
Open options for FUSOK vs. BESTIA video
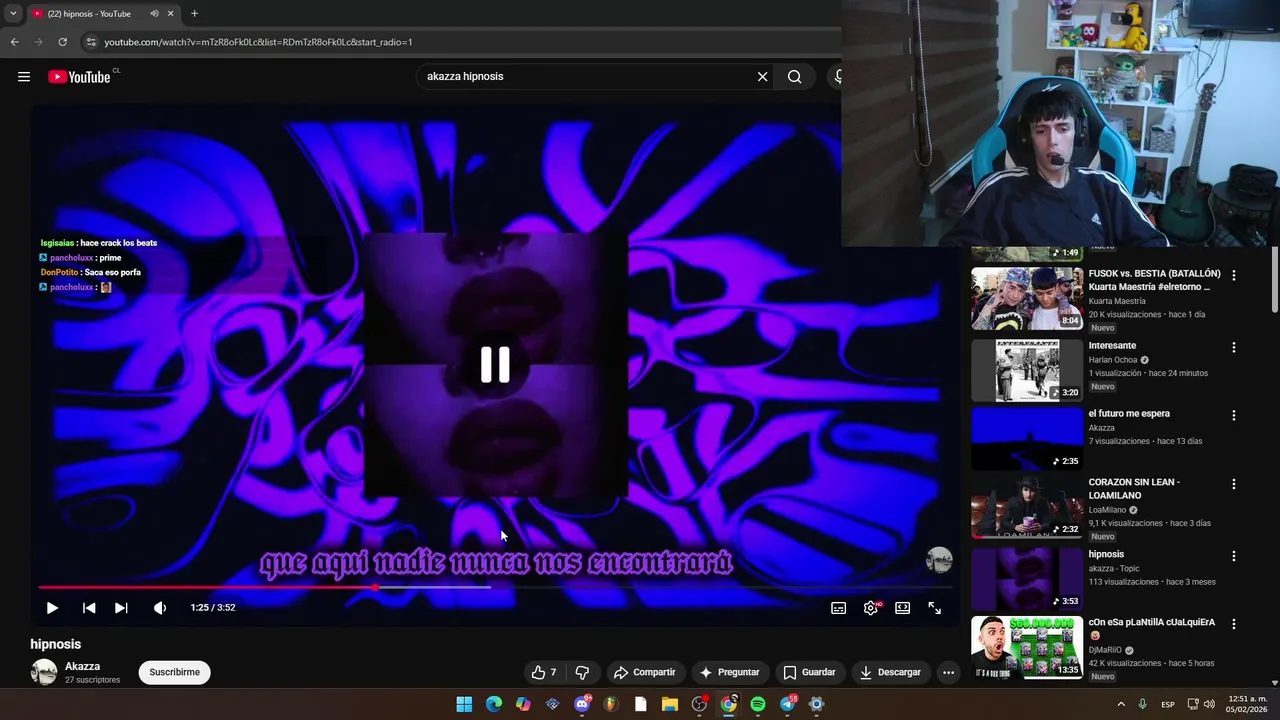pyautogui.click(x=1233, y=275)
